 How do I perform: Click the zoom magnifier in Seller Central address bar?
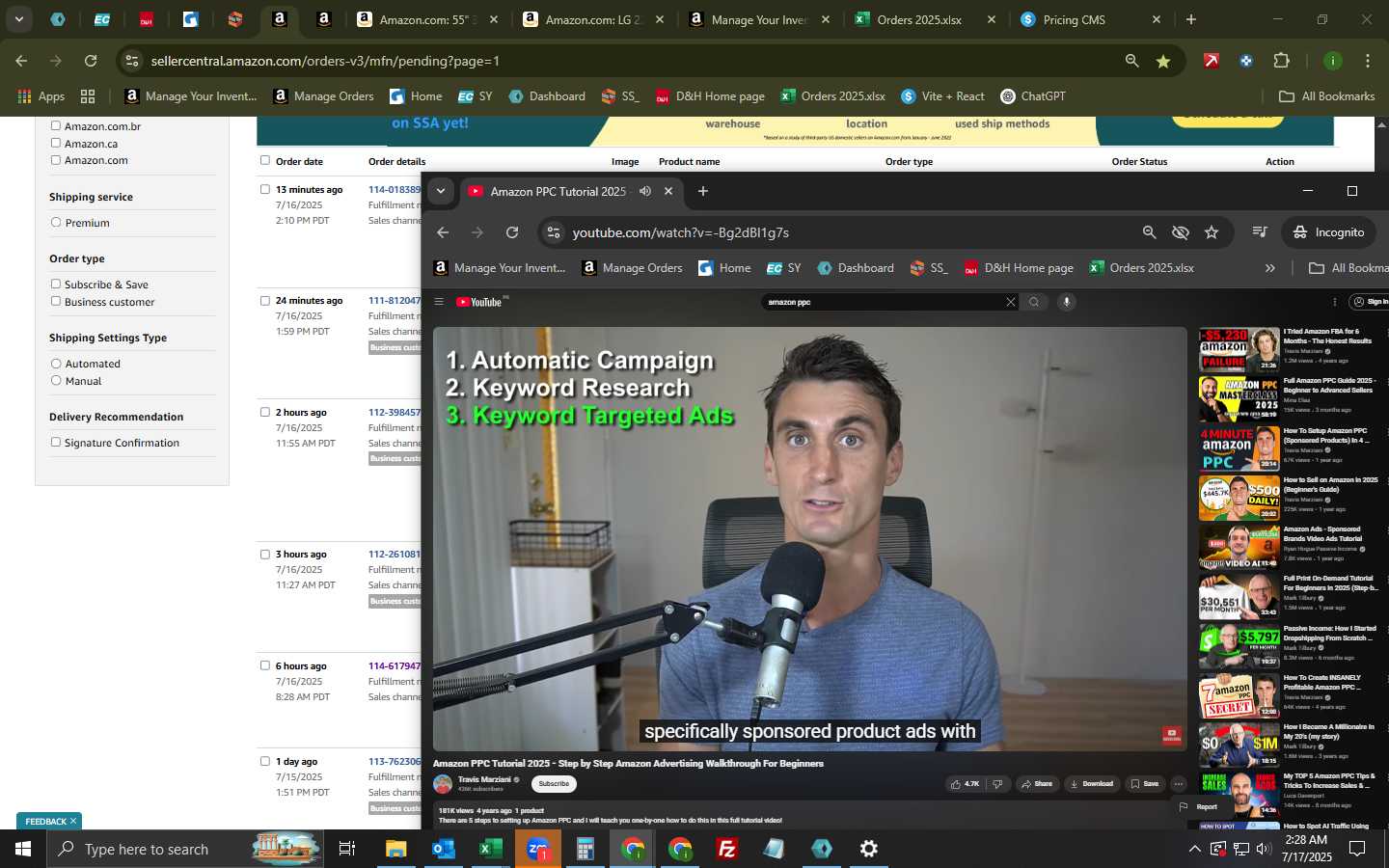coord(1131,61)
